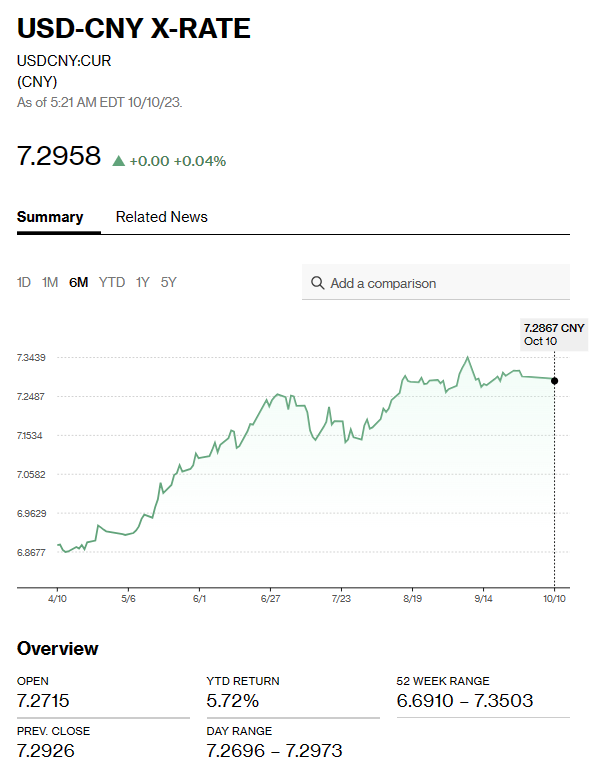Set chart range to 5Y

(169, 282)
